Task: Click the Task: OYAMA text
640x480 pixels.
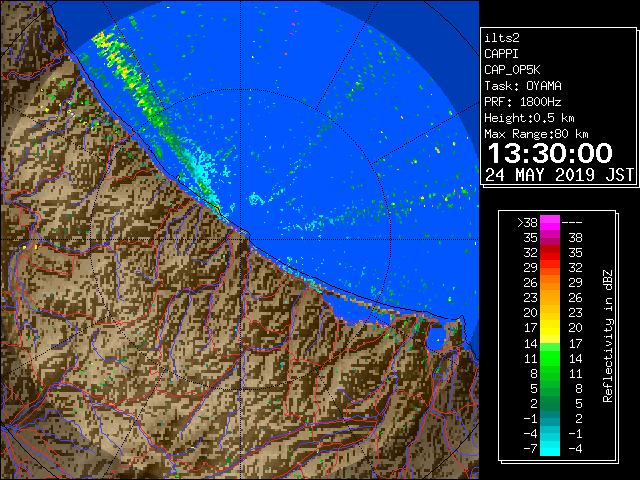Action: [x=523, y=86]
